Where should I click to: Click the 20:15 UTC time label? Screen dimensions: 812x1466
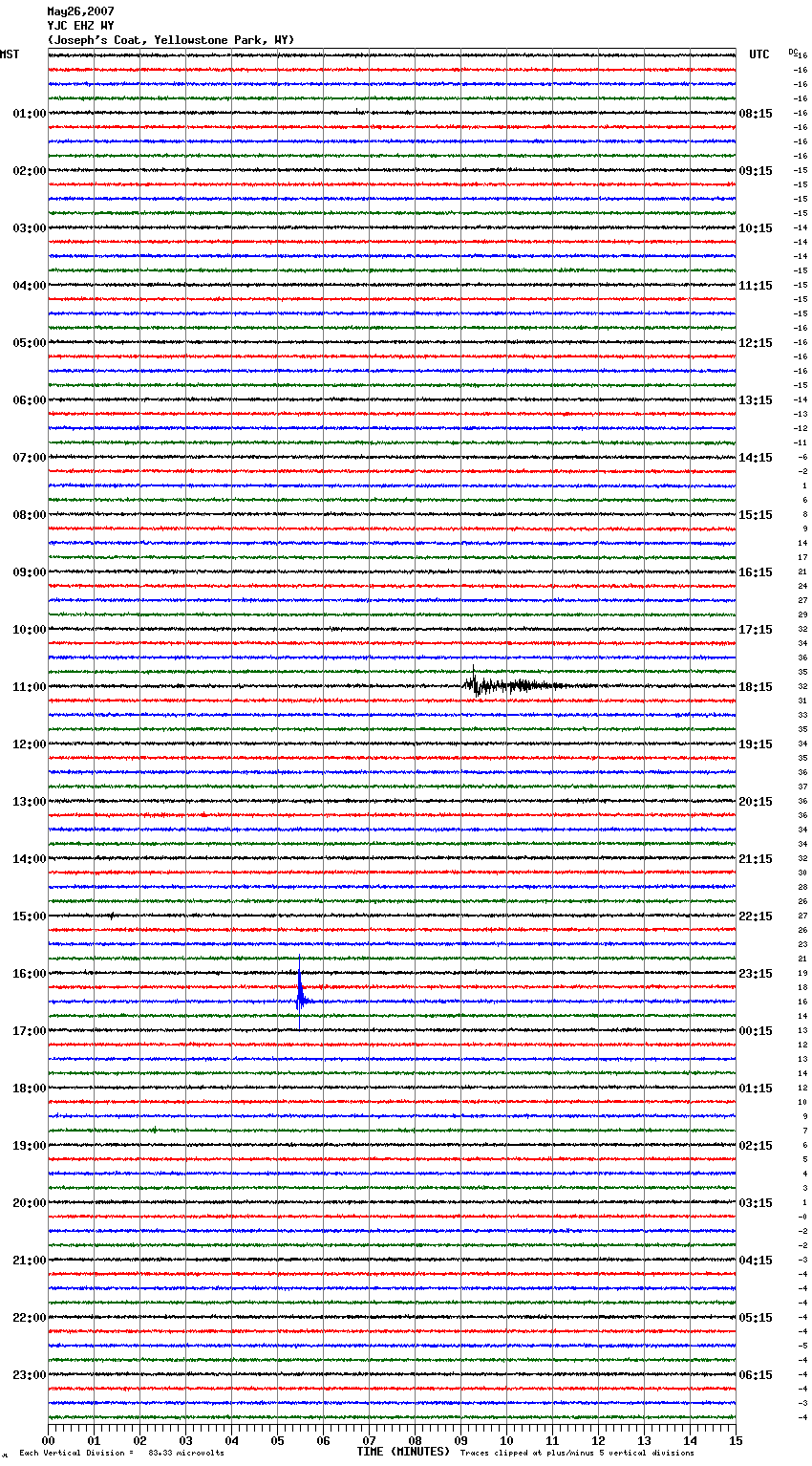[756, 802]
